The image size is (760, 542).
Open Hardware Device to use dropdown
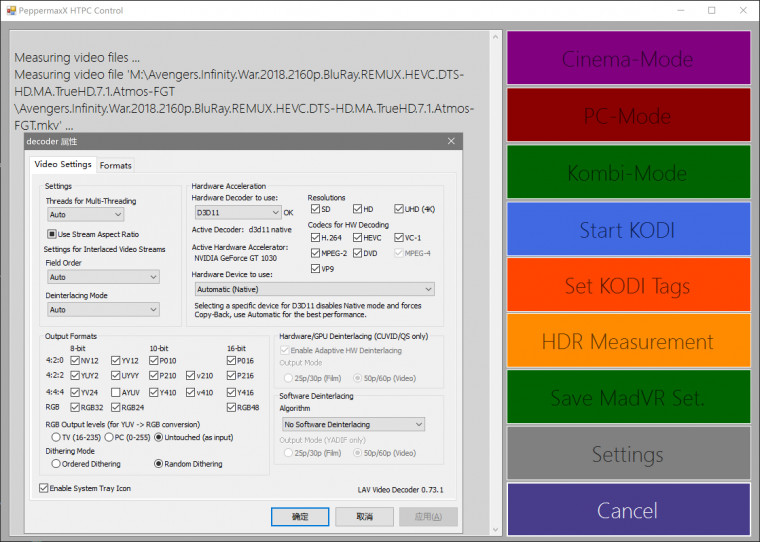[314, 289]
